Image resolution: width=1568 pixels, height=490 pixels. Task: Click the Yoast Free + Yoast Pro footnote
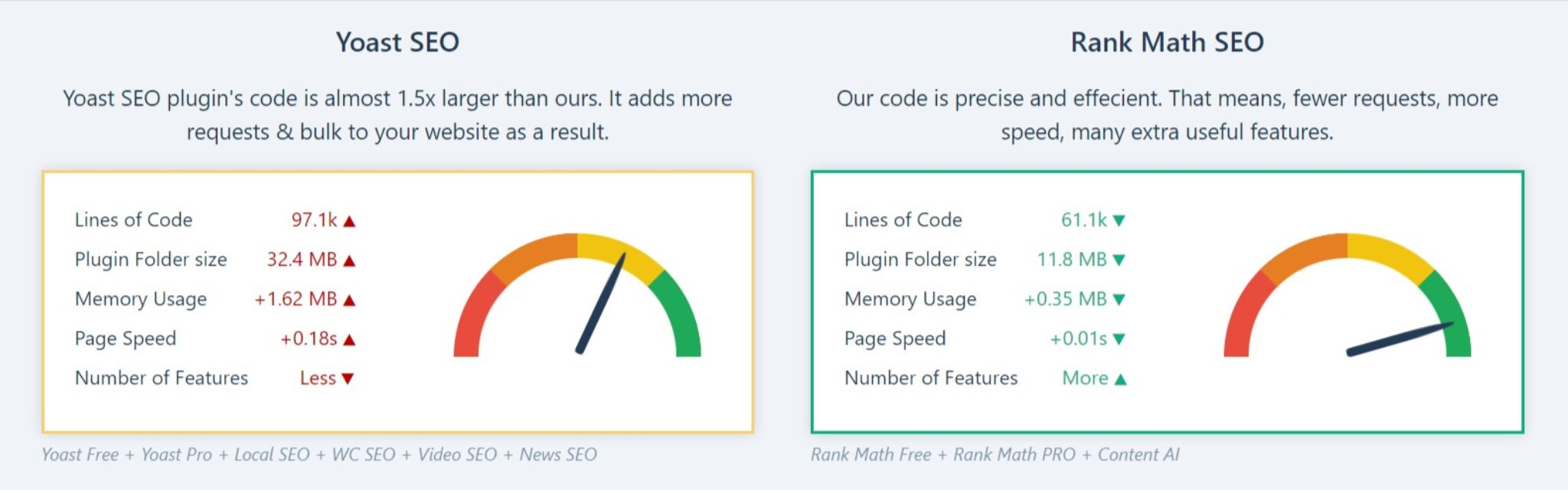(x=319, y=455)
